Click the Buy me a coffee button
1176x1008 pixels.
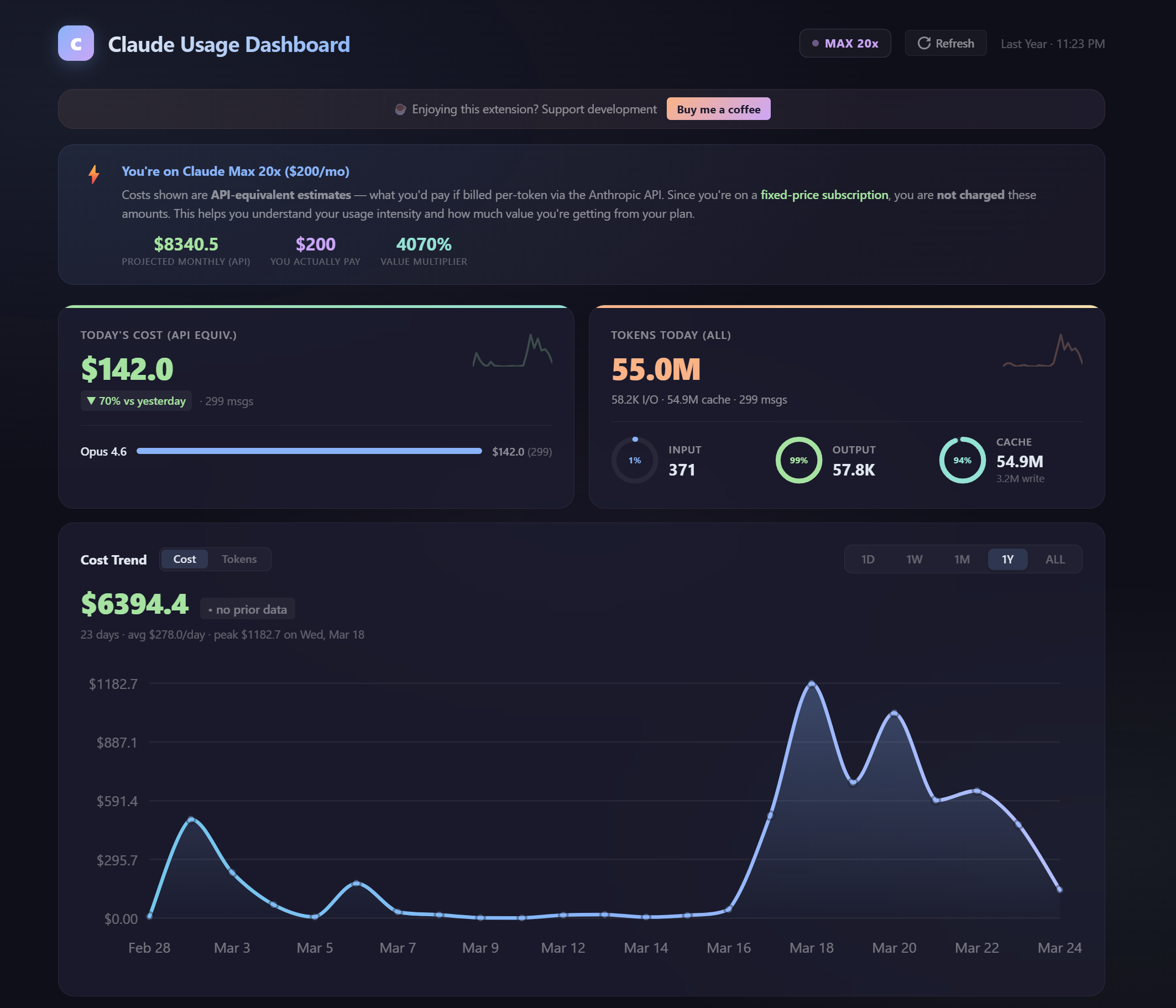pyautogui.click(x=719, y=109)
